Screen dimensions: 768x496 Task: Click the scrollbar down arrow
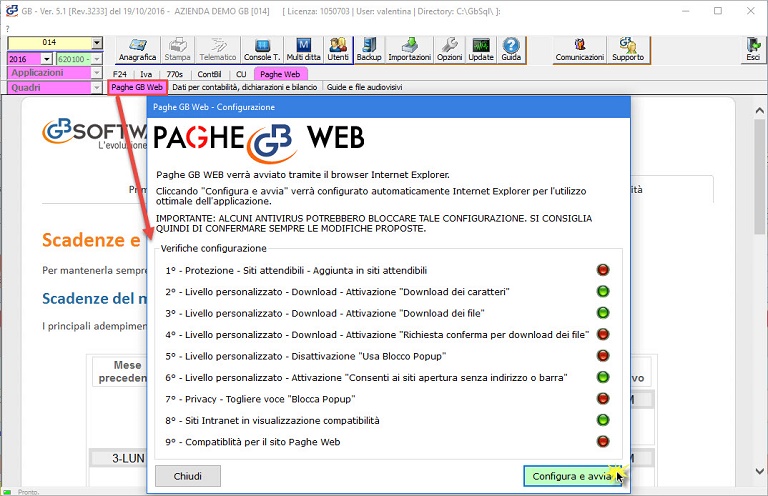[x=760, y=472]
